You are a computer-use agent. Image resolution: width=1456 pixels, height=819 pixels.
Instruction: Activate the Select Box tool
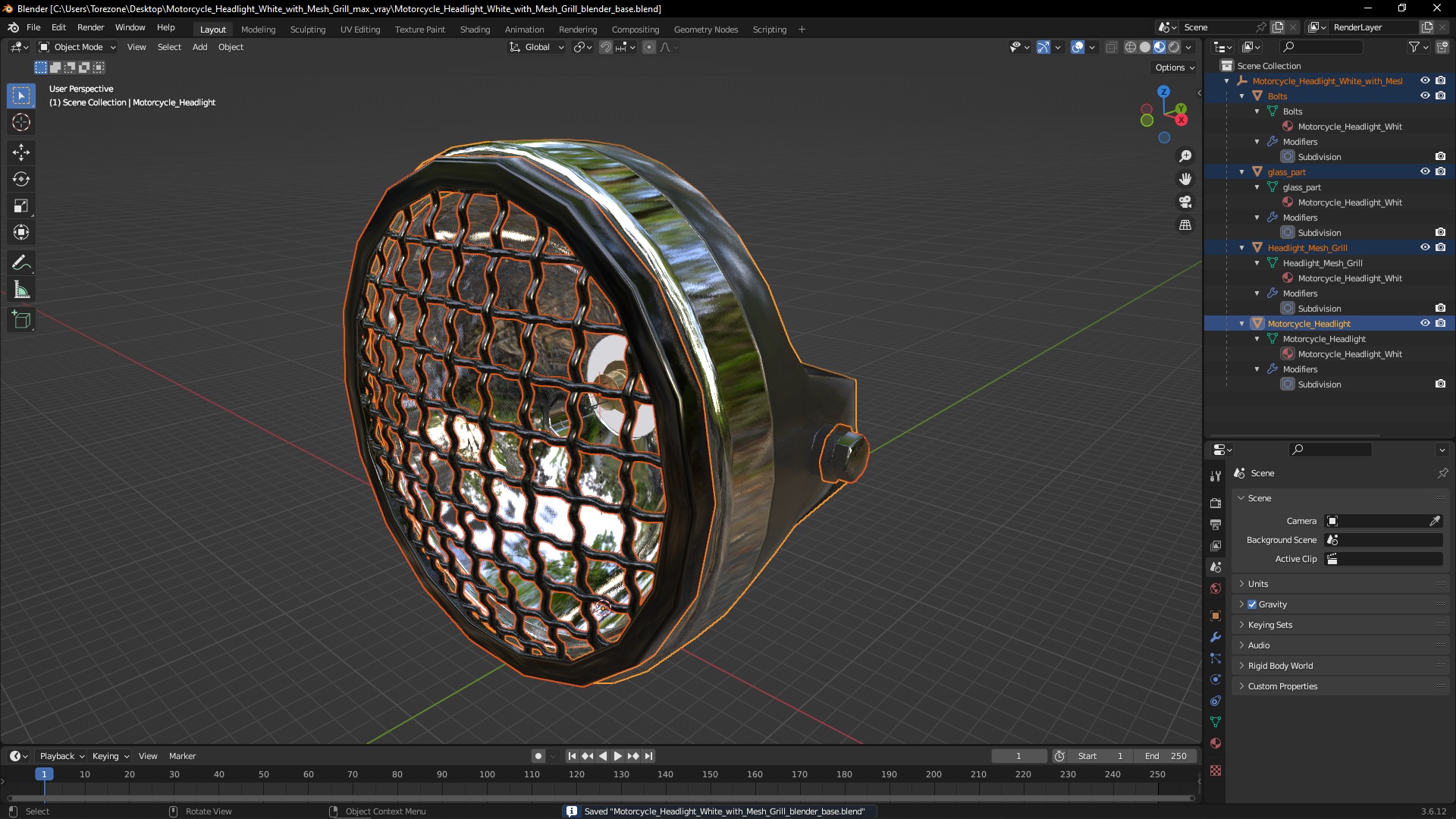21,96
